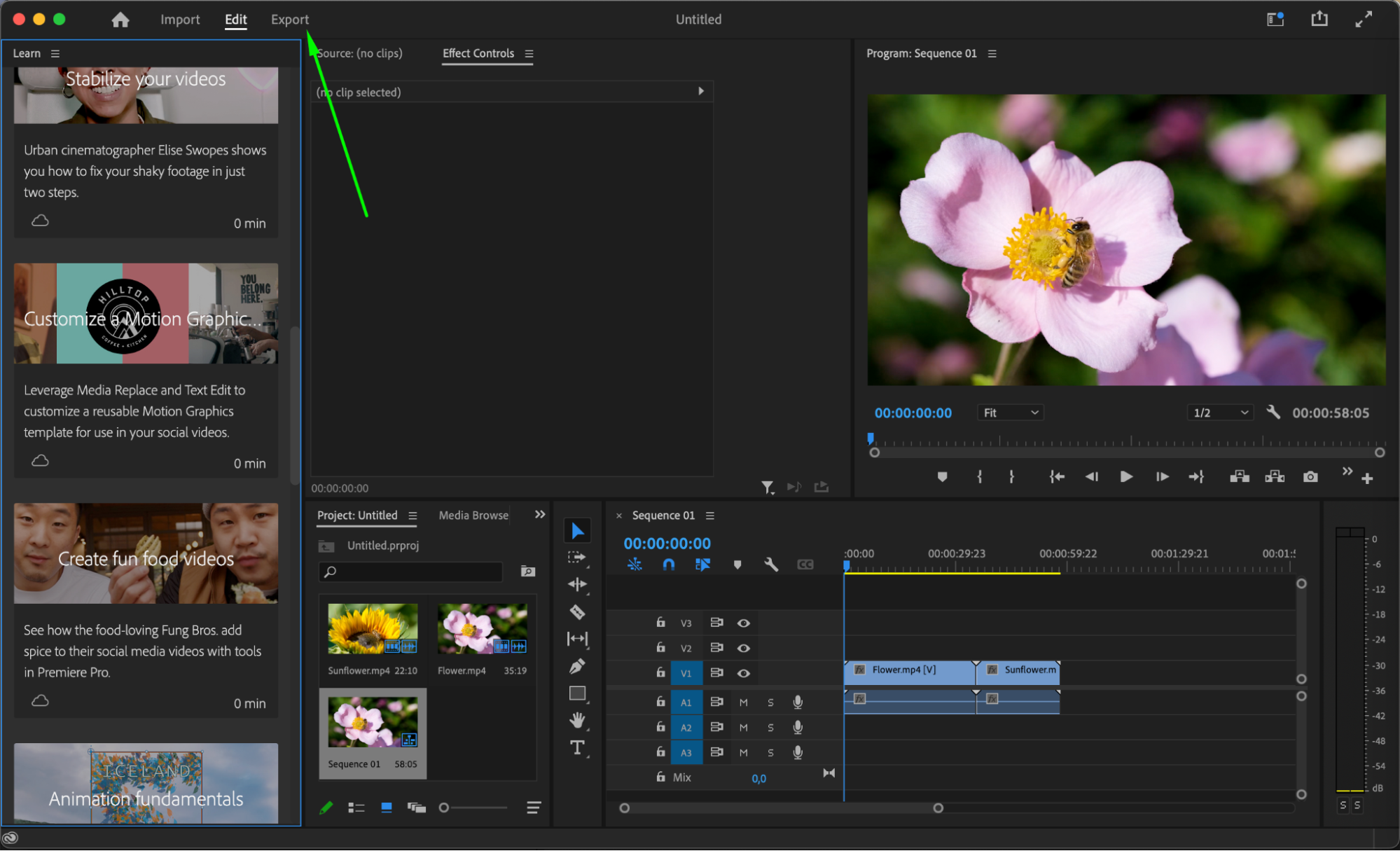Select the Type tool
Screen dimensions: 1400x851
(577, 747)
